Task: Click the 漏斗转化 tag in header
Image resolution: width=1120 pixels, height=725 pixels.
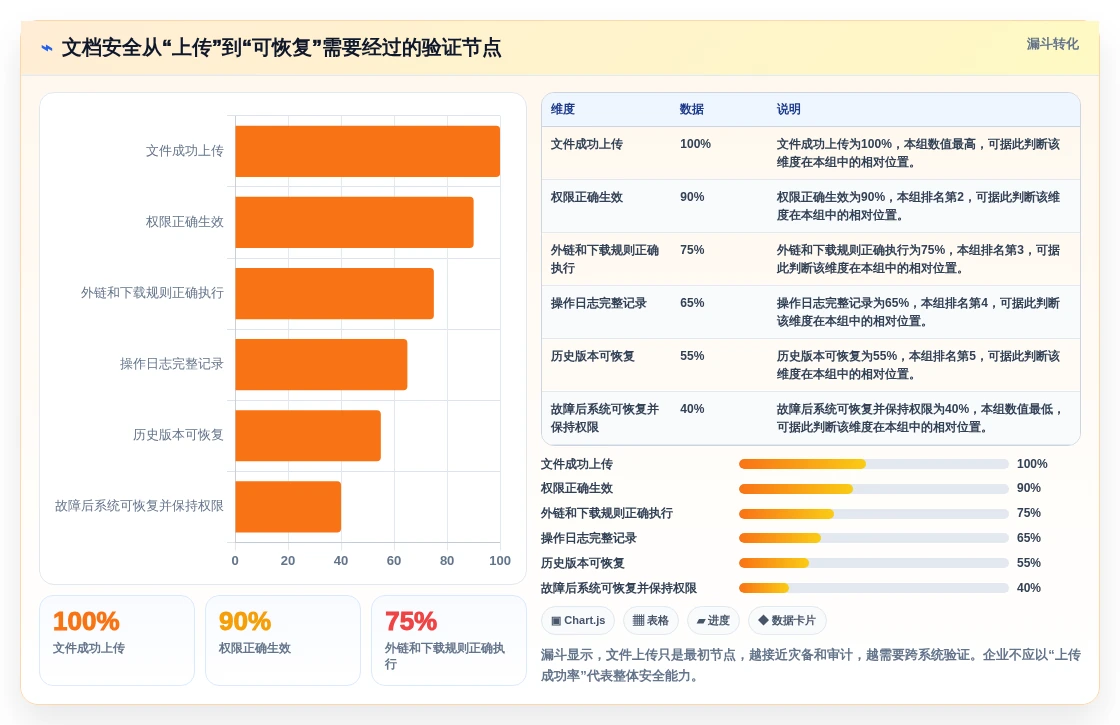Action: pos(1052,44)
